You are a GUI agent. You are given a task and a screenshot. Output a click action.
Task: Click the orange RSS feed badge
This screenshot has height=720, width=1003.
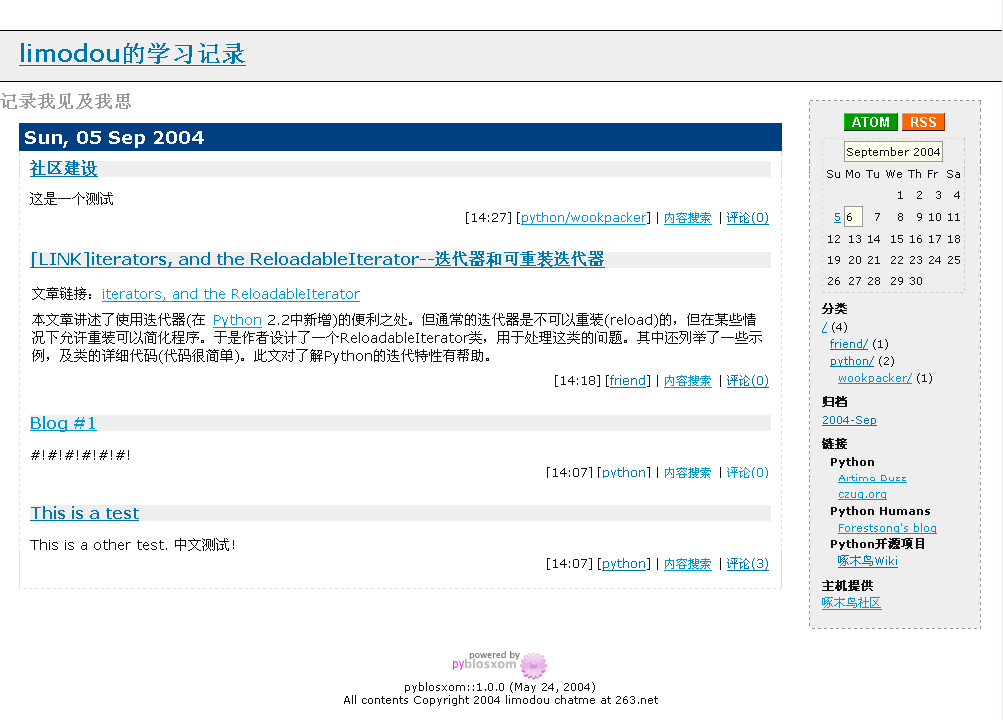coord(923,122)
